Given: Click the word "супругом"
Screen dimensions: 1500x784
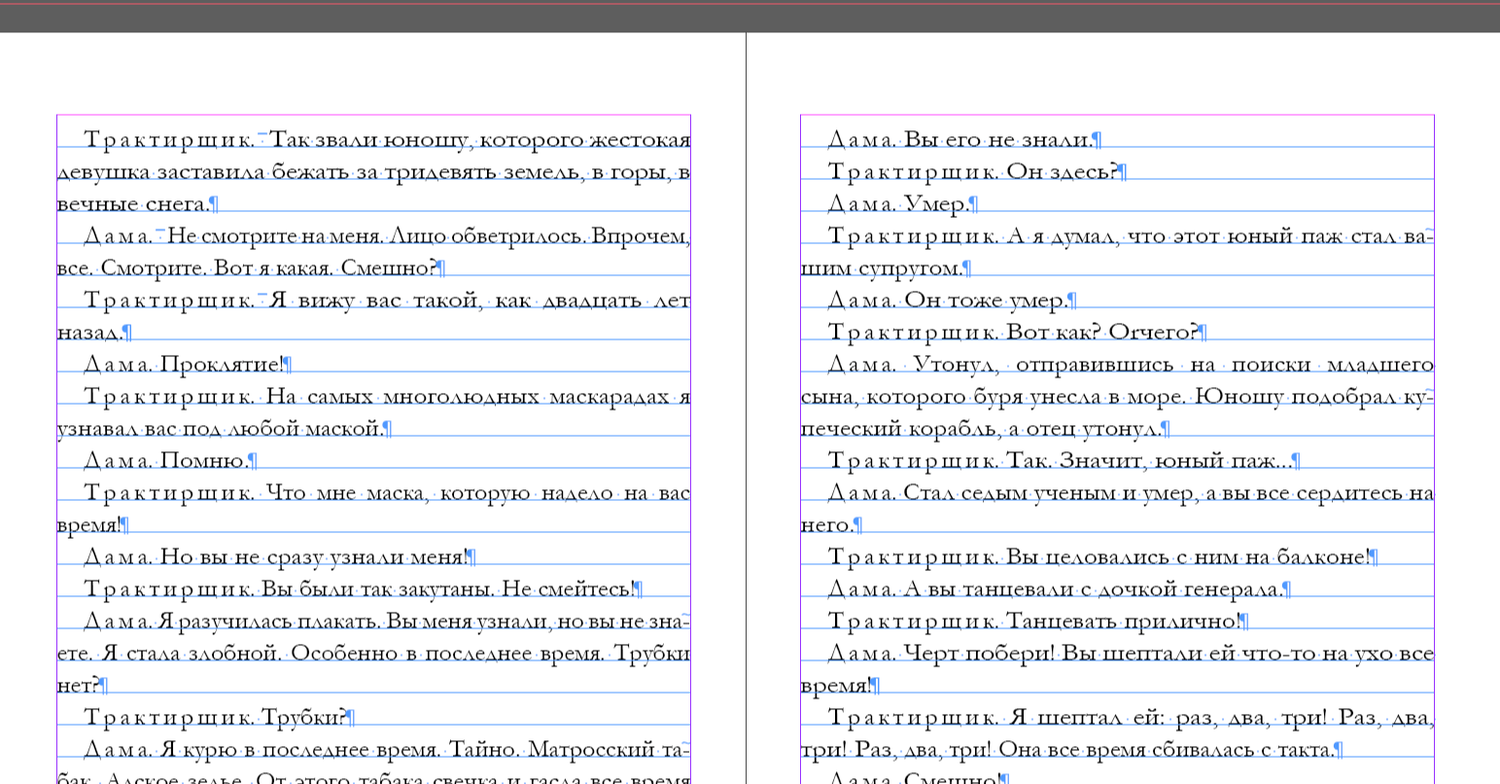Looking at the screenshot, I should coord(910,268).
